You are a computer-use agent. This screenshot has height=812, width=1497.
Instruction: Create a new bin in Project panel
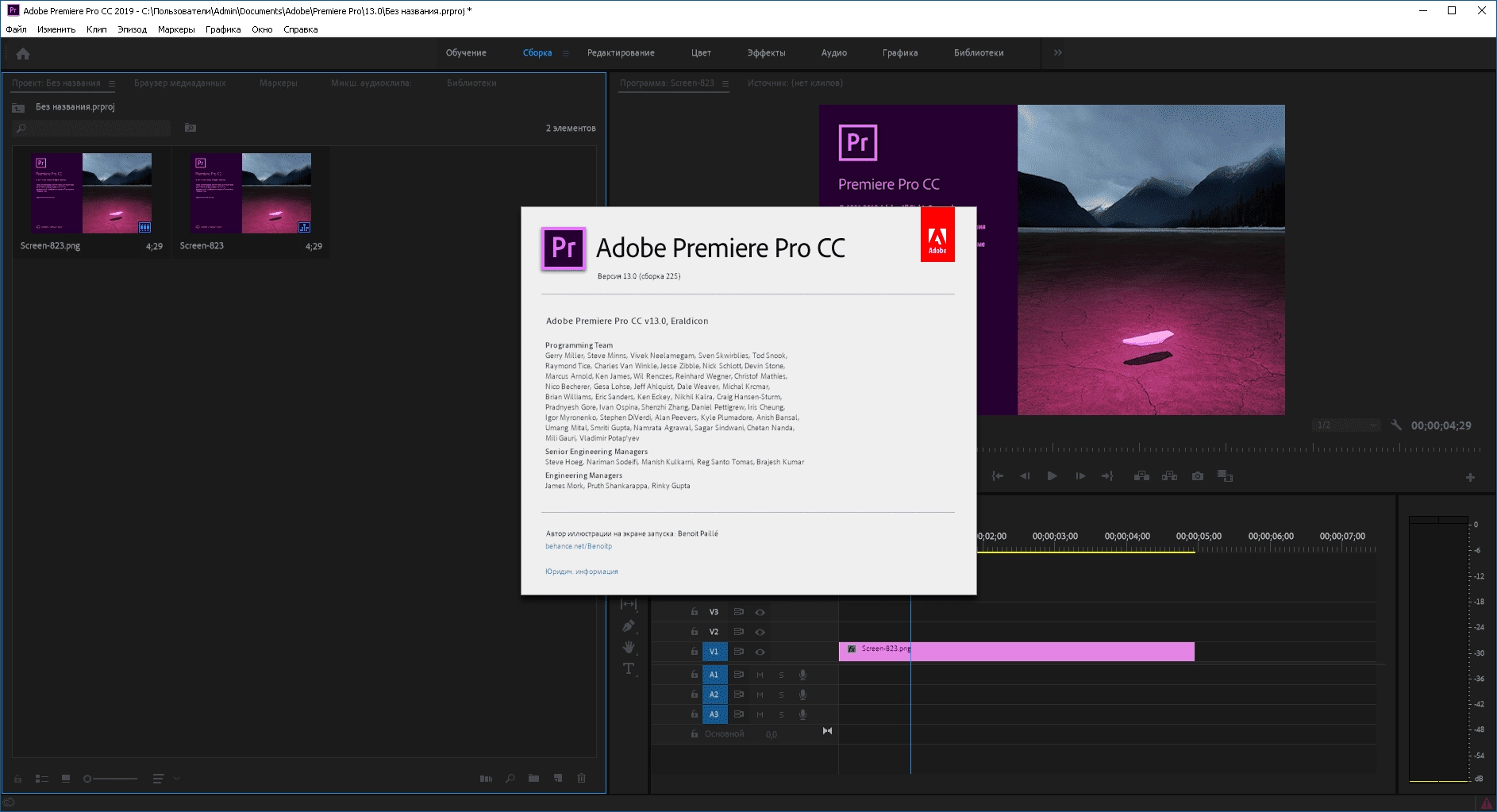(533, 779)
